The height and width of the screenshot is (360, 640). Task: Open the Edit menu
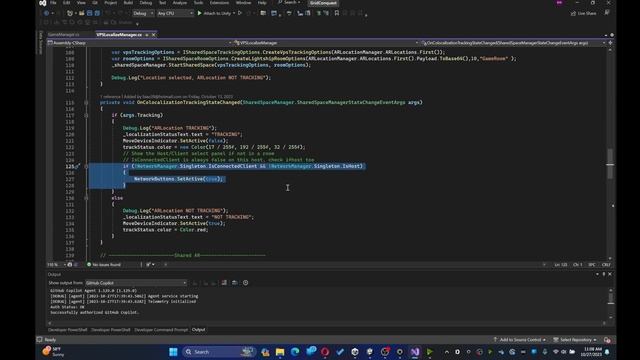[x=67, y=3]
